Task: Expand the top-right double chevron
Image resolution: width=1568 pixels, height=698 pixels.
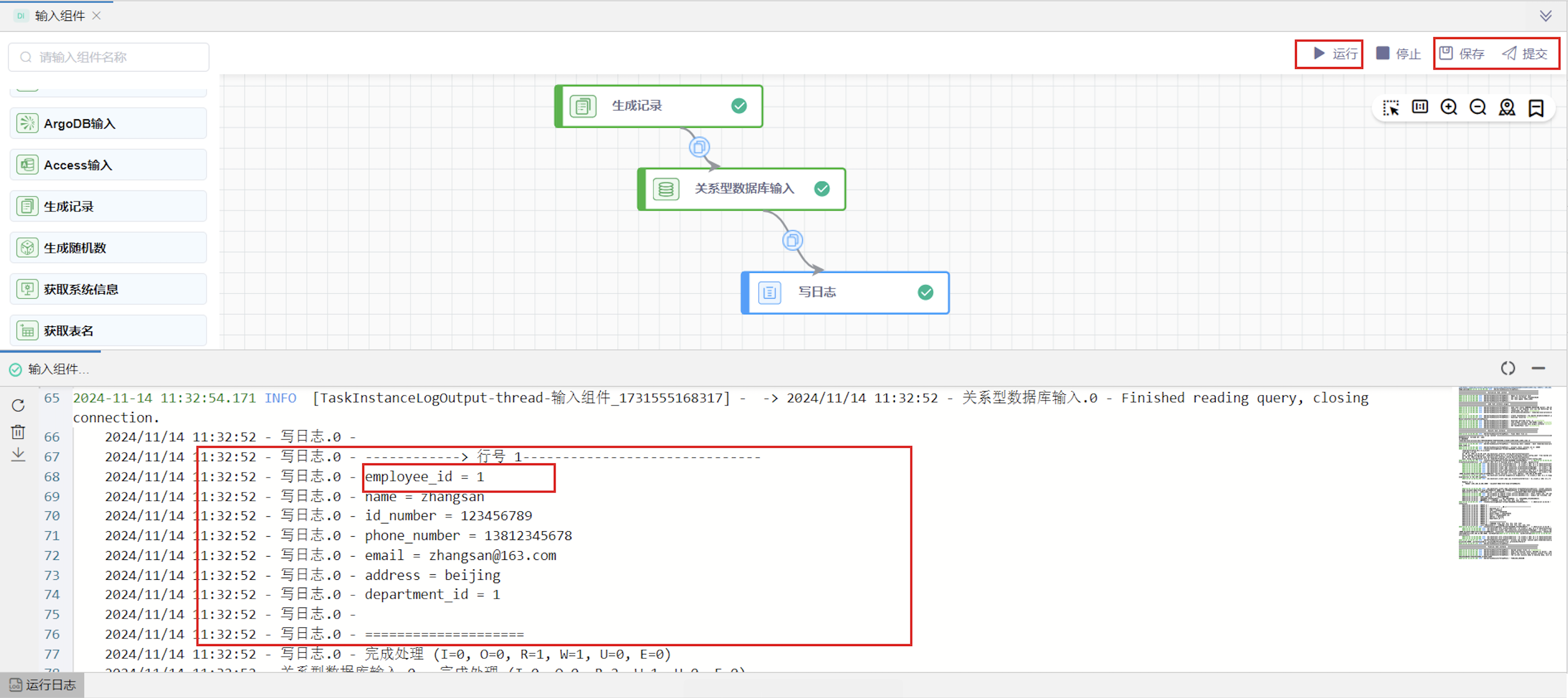Action: [x=1545, y=16]
